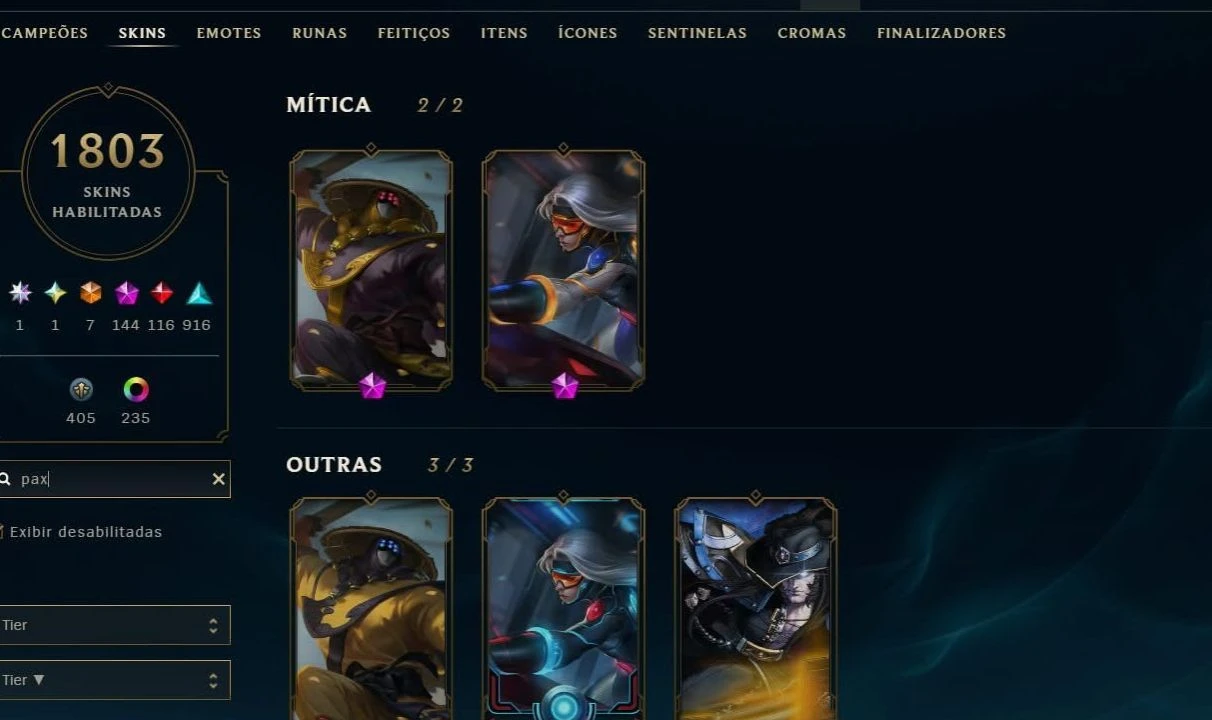
Task: Click inside the pax search field
Action: point(115,479)
